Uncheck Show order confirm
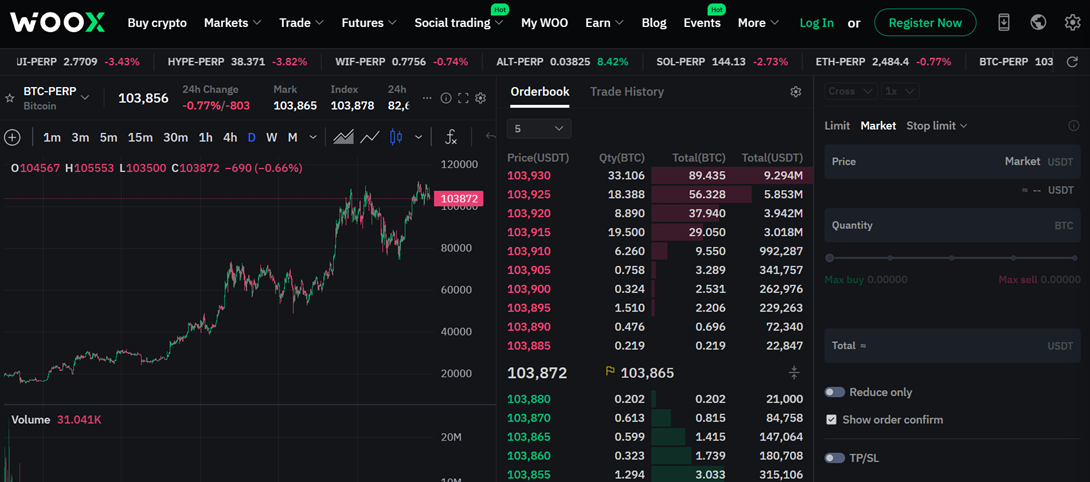1090x482 pixels. tap(831, 419)
